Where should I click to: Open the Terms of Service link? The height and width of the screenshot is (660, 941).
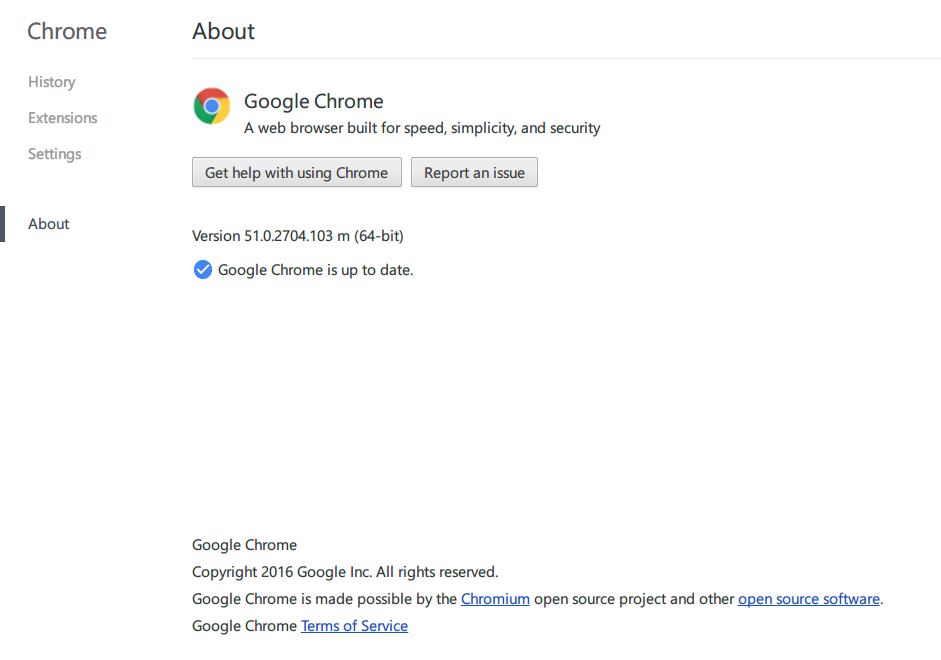click(354, 626)
